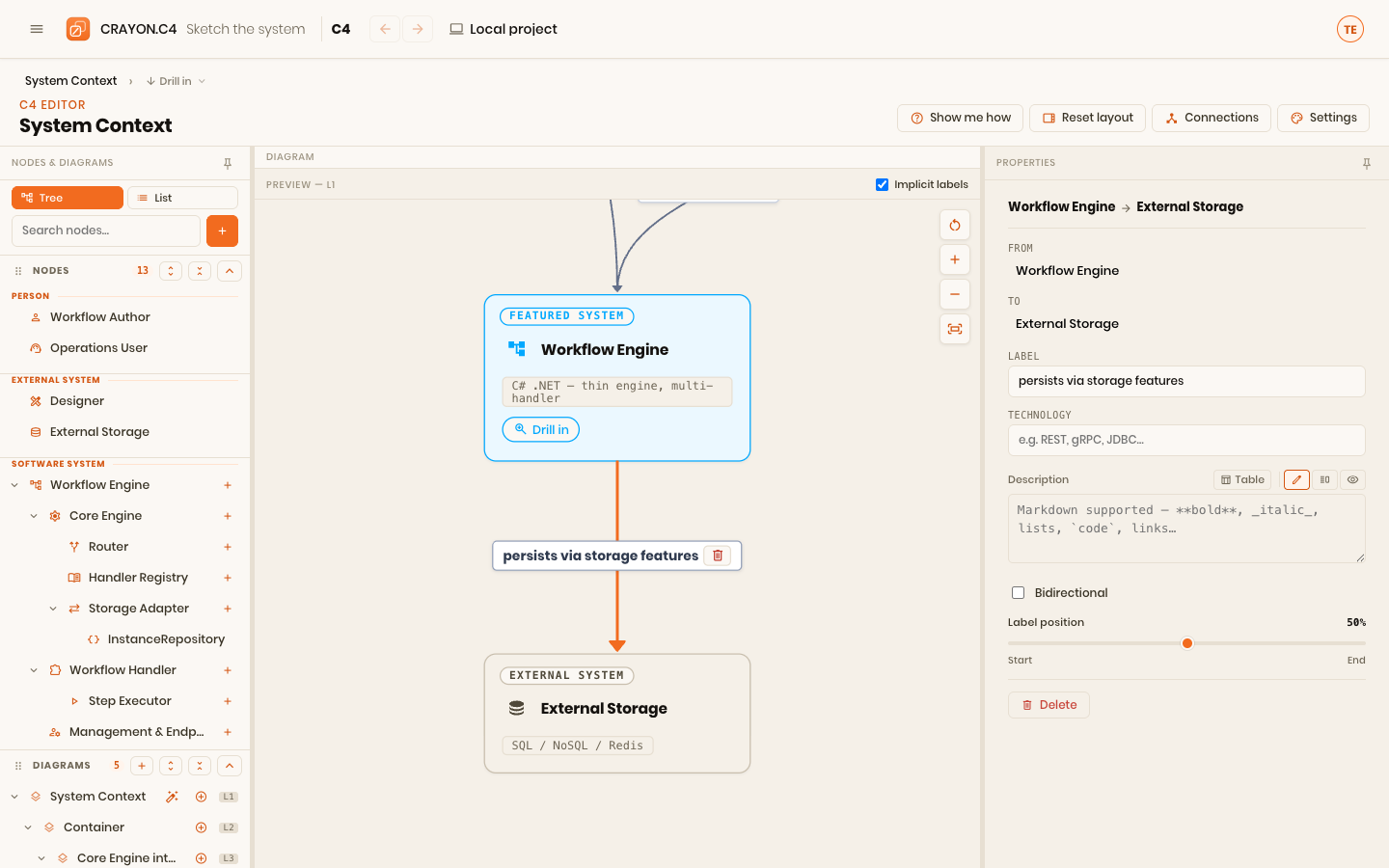Add sub-diagram to System Context row
The image size is (1389, 868).
pos(201,797)
